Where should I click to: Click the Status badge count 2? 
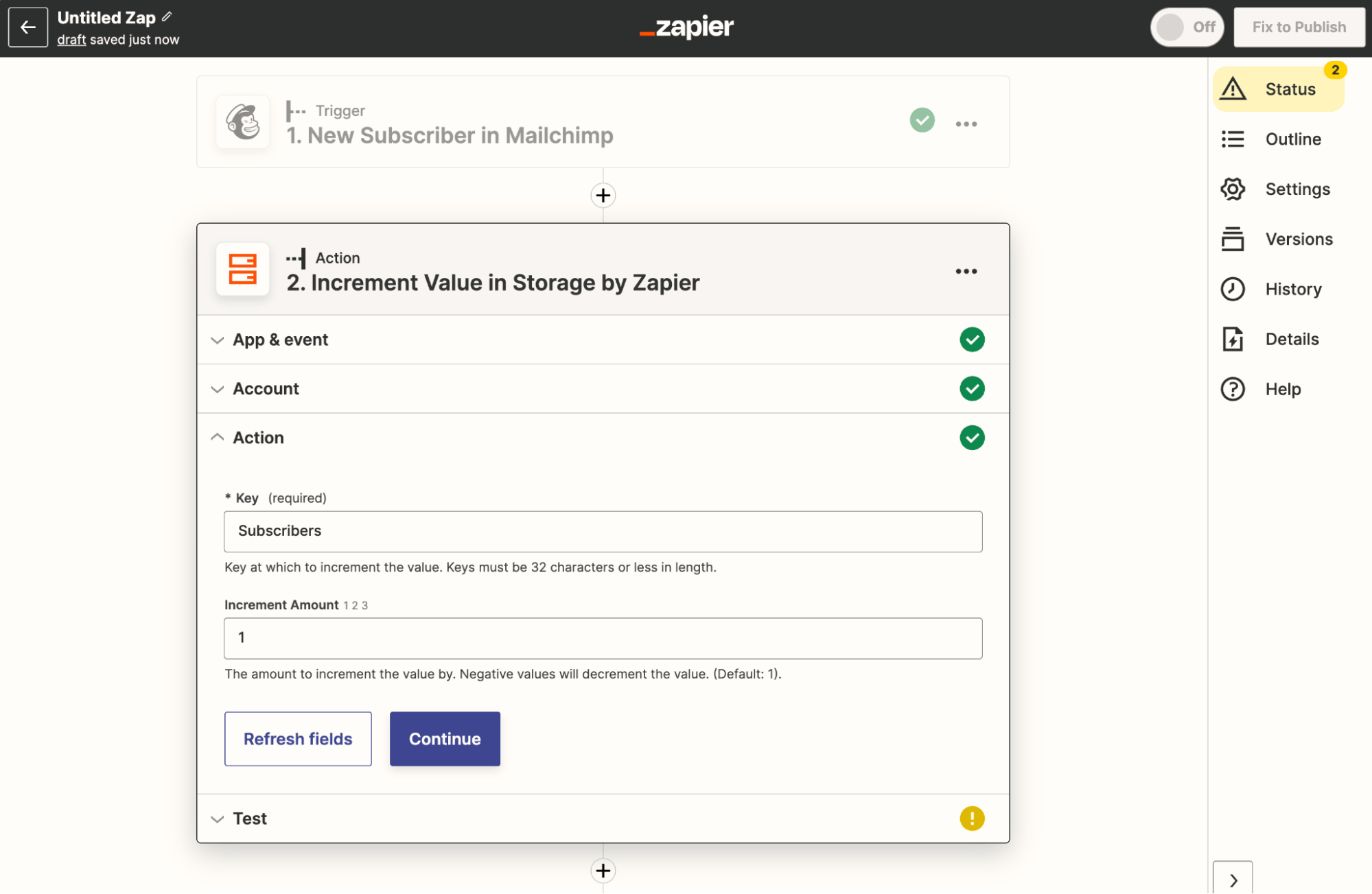pyautogui.click(x=1335, y=70)
